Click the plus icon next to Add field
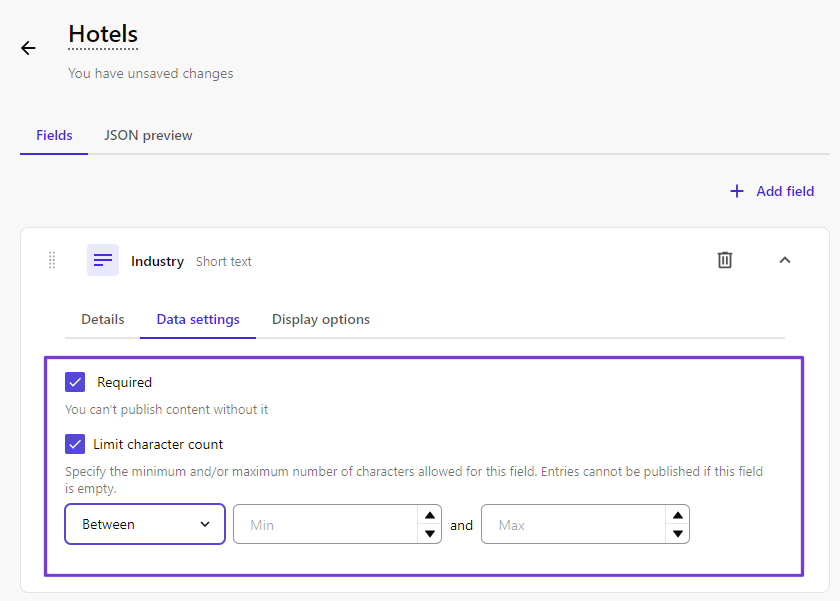Screen dimensions: 840x601 (737, 191)
